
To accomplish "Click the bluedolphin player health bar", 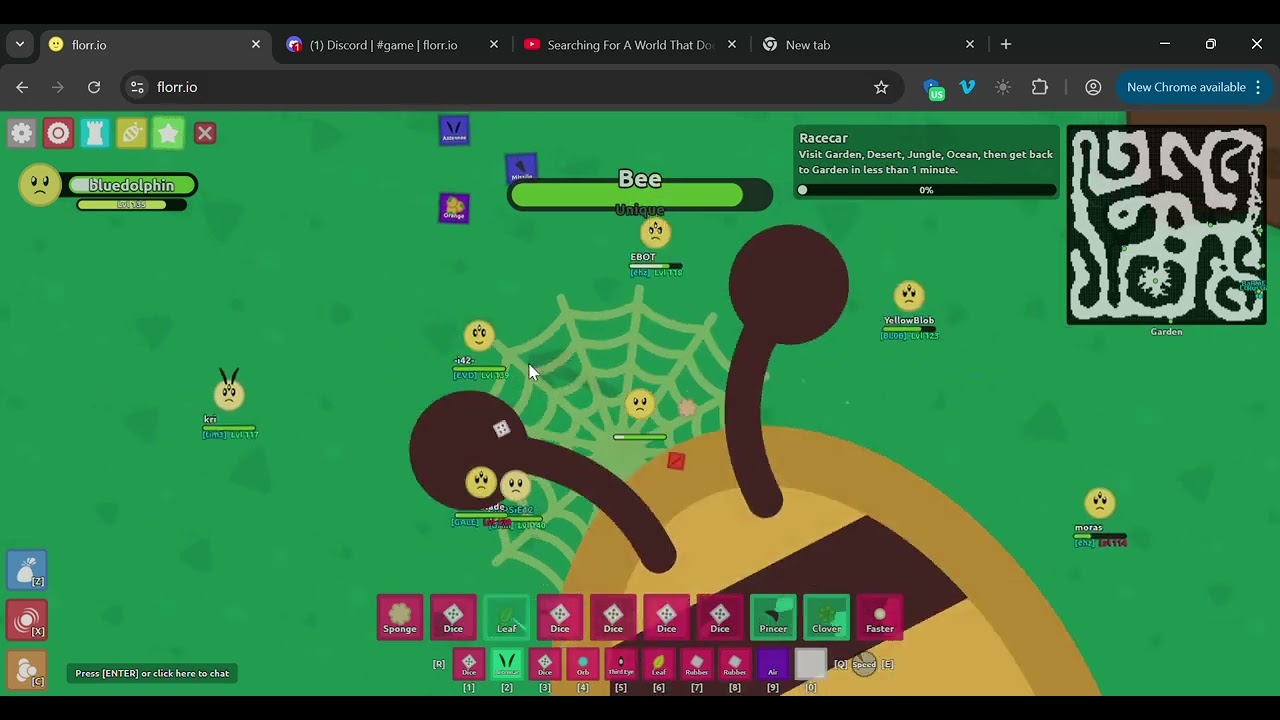I will pyautogui.click(x=132, y=186).
